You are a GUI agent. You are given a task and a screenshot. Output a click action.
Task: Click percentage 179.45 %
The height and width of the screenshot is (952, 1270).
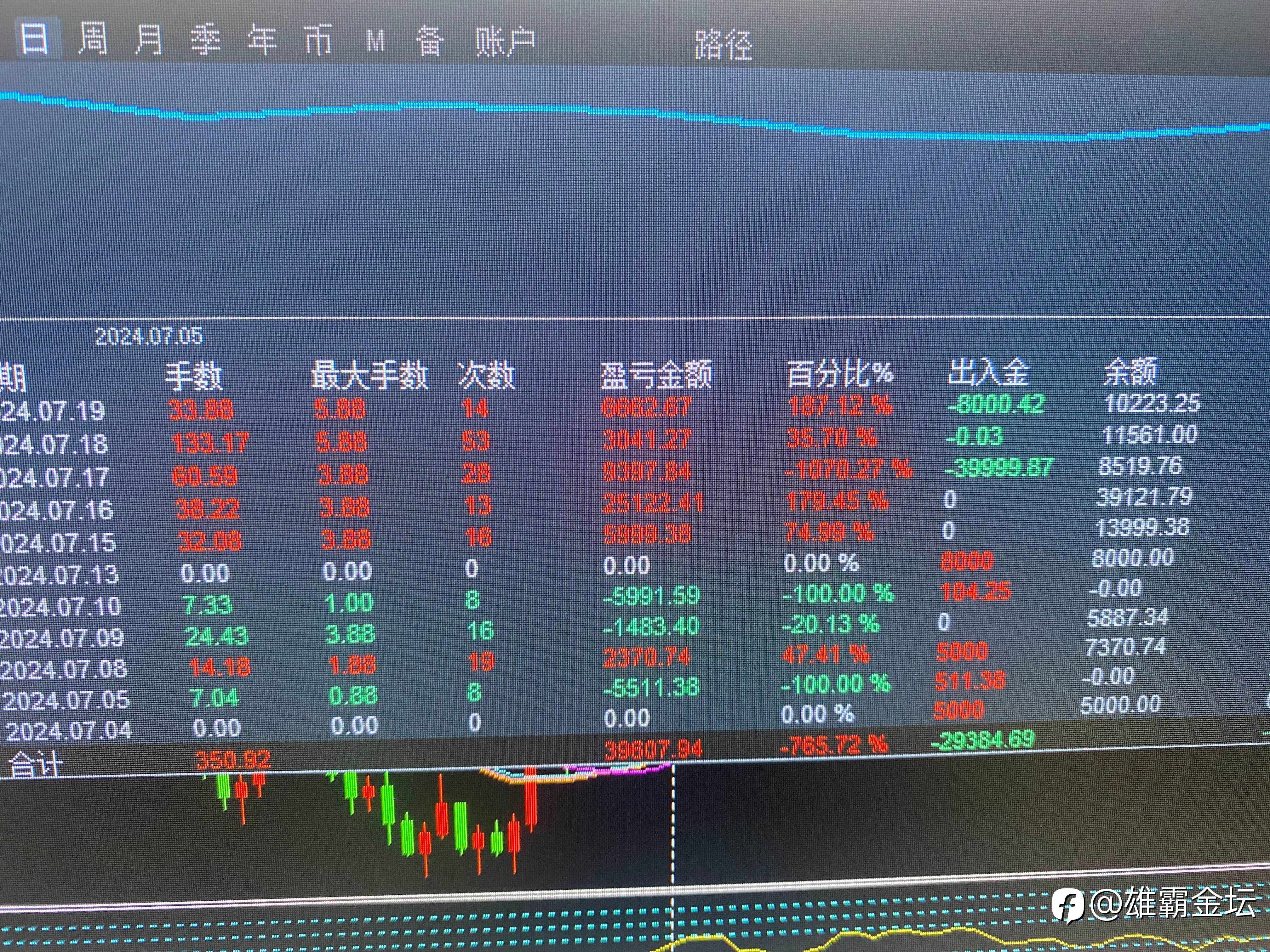point(837,501)
